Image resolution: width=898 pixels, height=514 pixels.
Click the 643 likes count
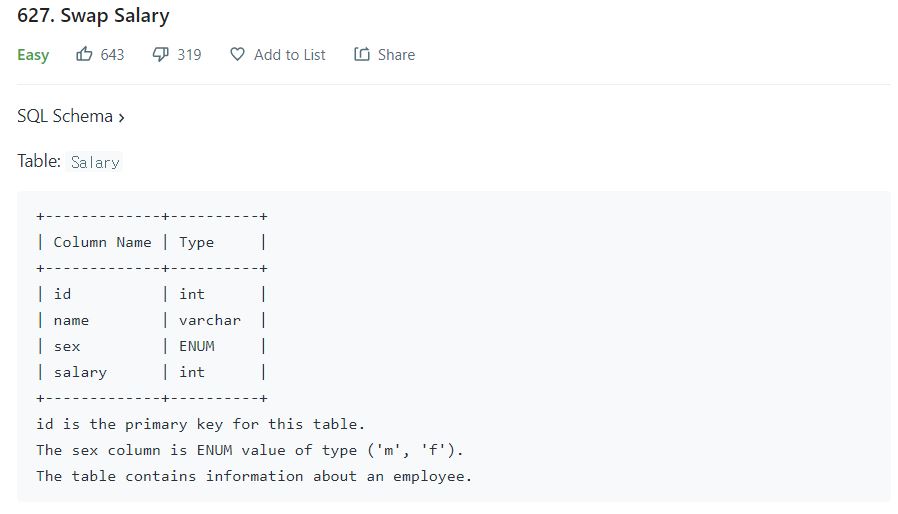pos(112,55)
